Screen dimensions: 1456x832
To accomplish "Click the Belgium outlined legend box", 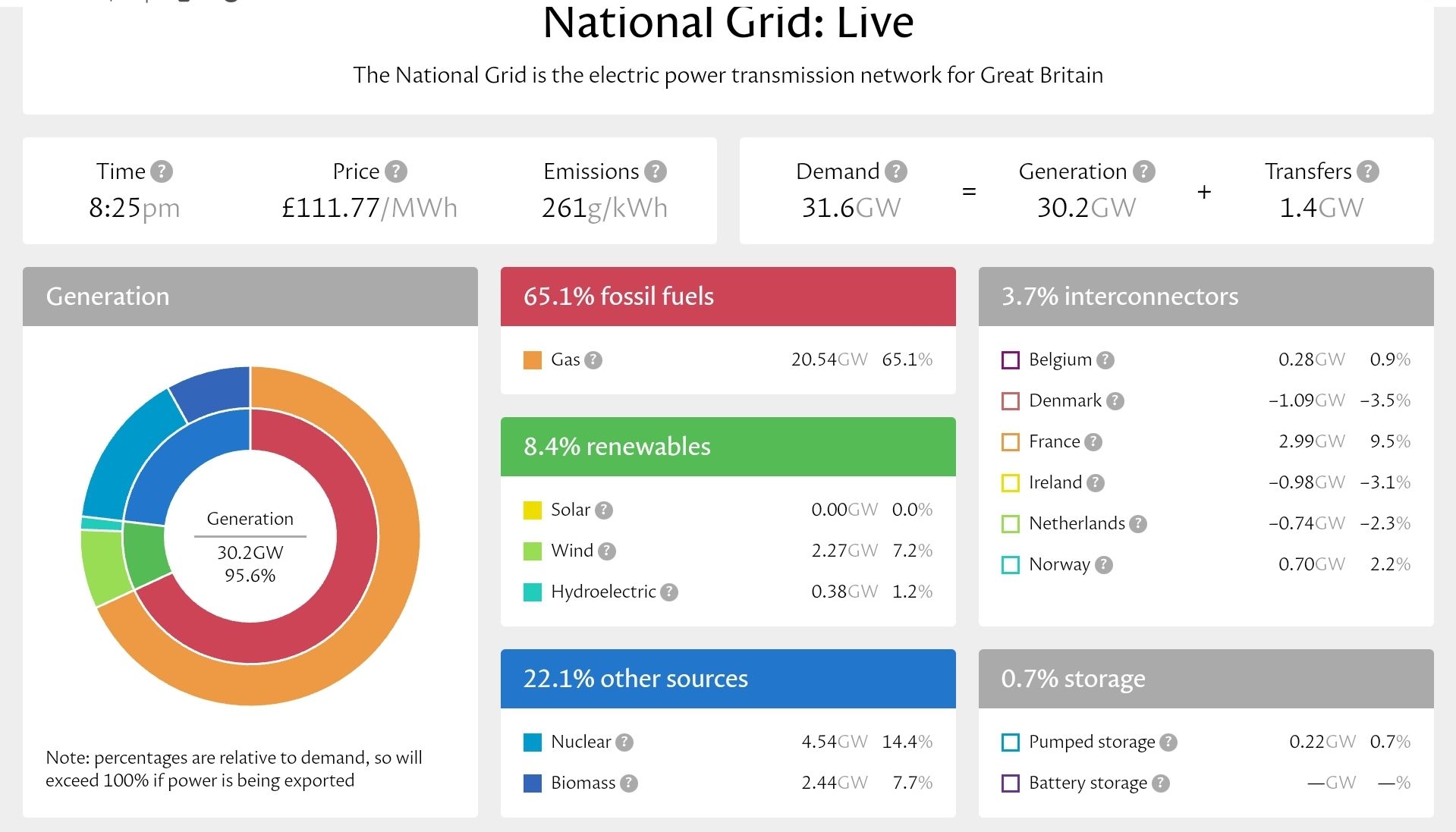I will point(1011,360).
